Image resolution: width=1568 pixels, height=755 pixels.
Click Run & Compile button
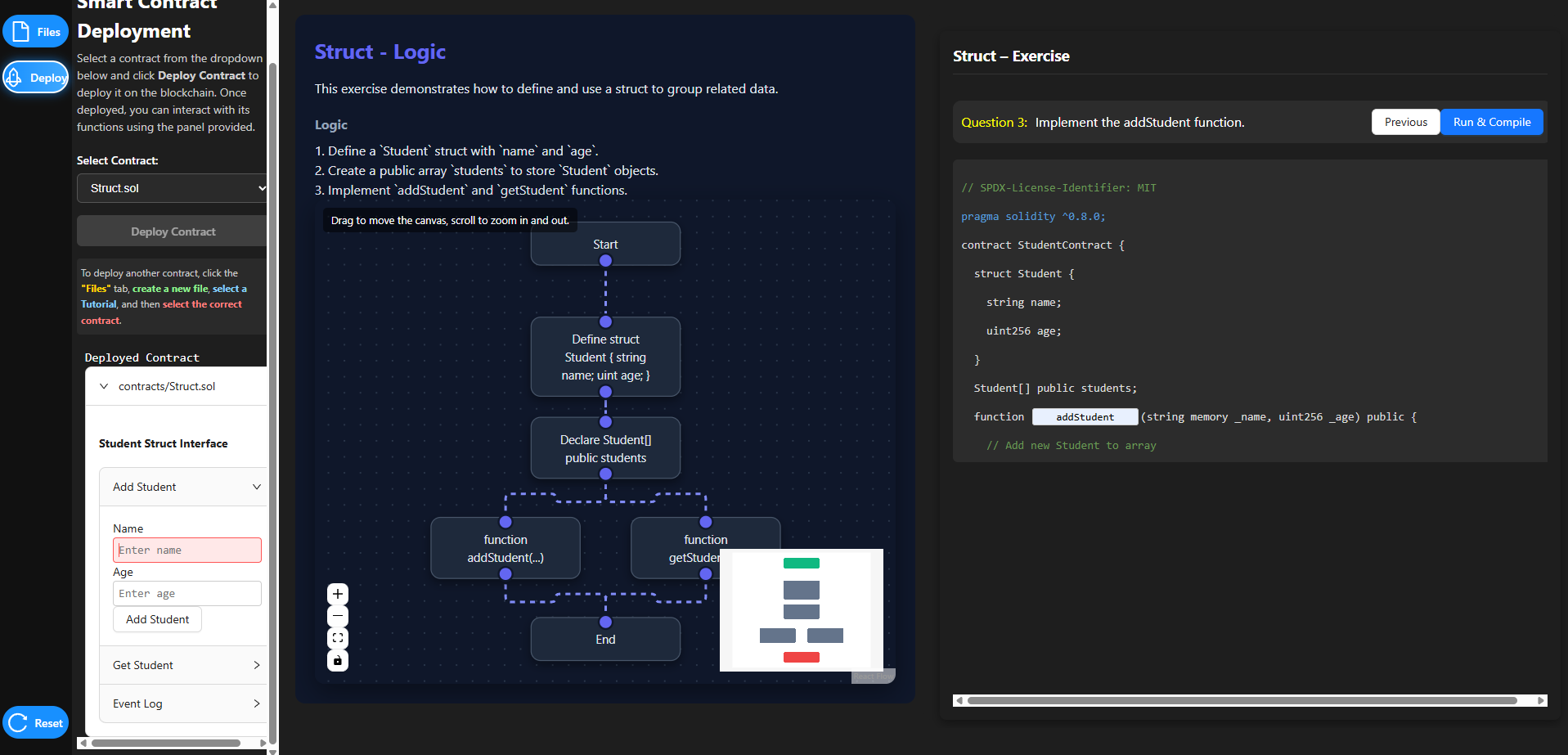click(x=1491, y=122)
